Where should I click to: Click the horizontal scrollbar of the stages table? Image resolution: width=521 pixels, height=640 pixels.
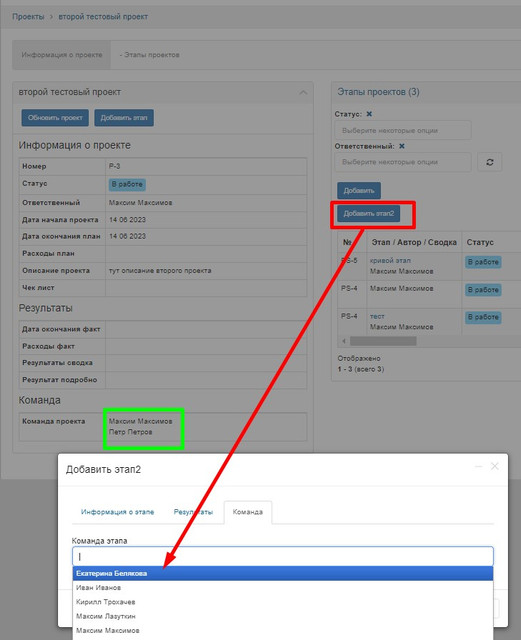(x=383, y=341)
